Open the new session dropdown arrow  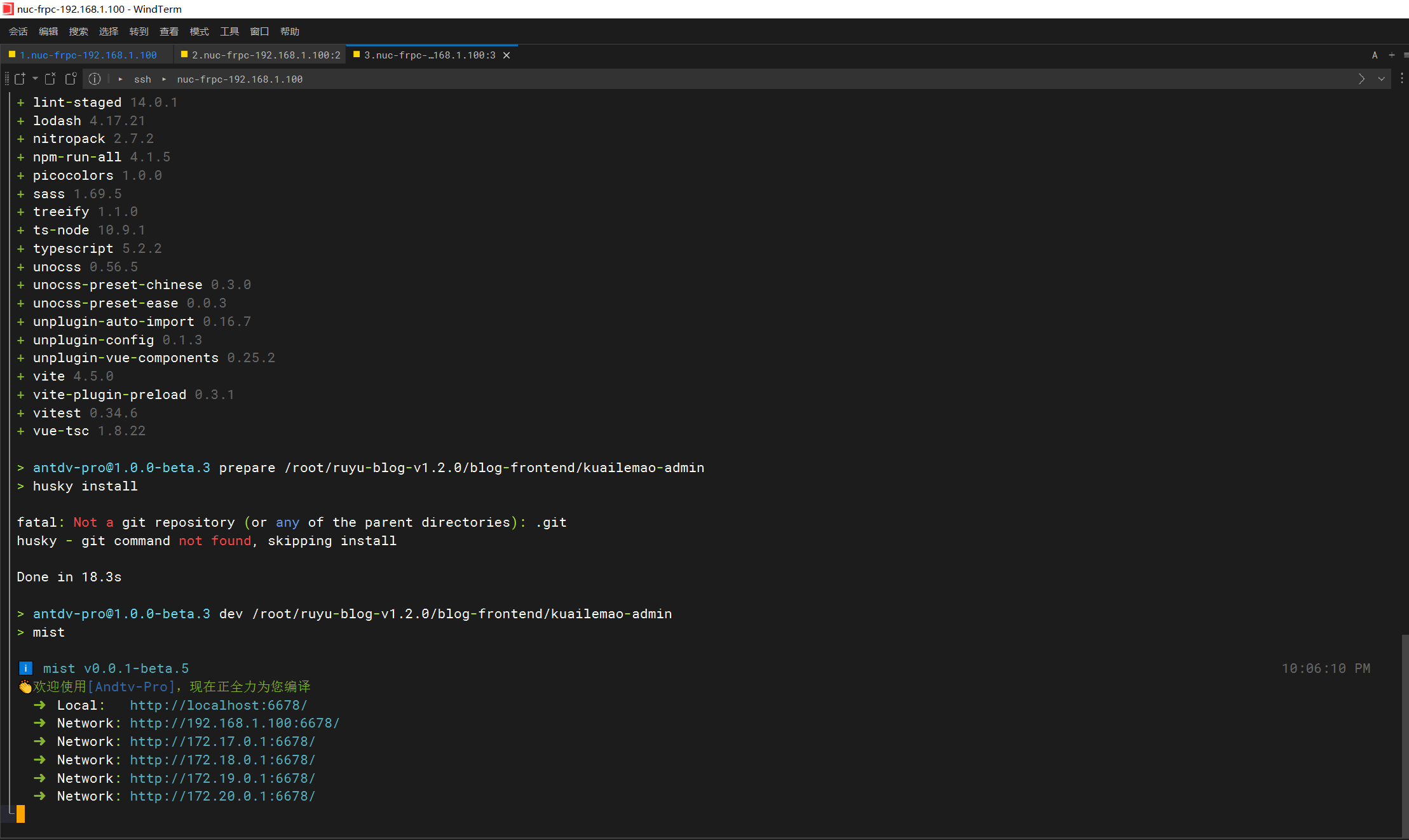(35, 79)
